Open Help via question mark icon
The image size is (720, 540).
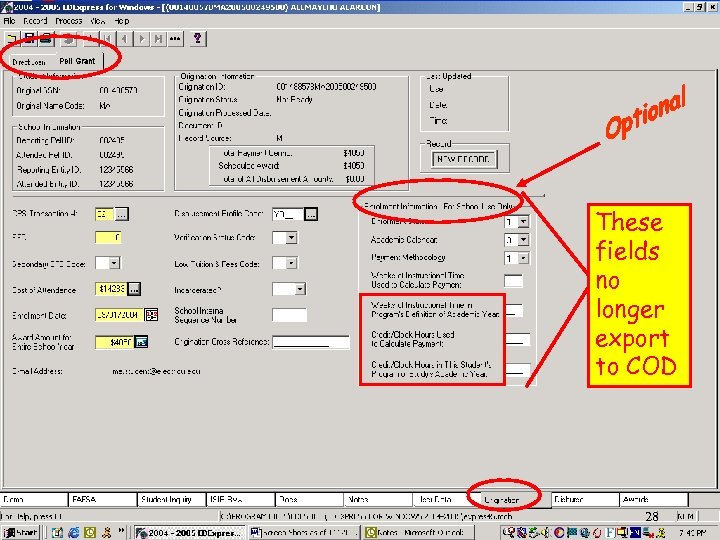[x=197, y=39]
